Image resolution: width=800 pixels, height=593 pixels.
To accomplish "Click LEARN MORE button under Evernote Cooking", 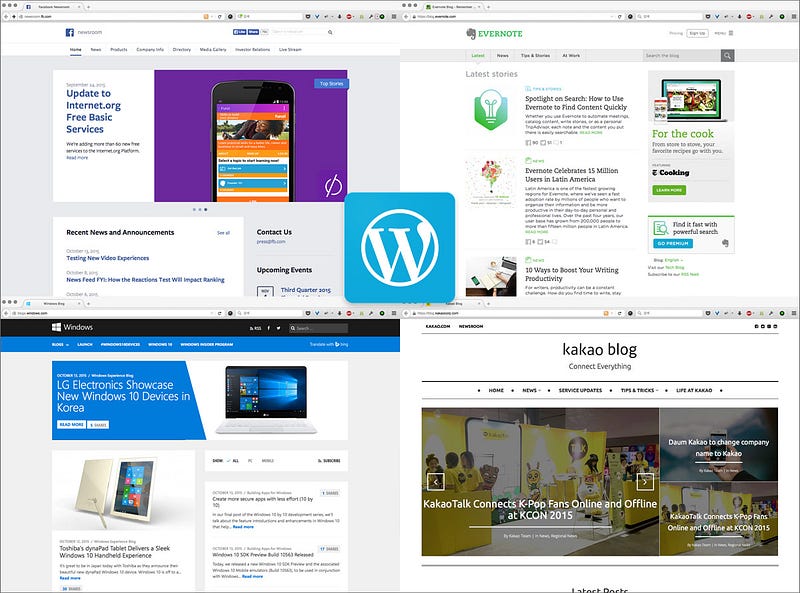I will pyautogui.click(x=669, y=190).
